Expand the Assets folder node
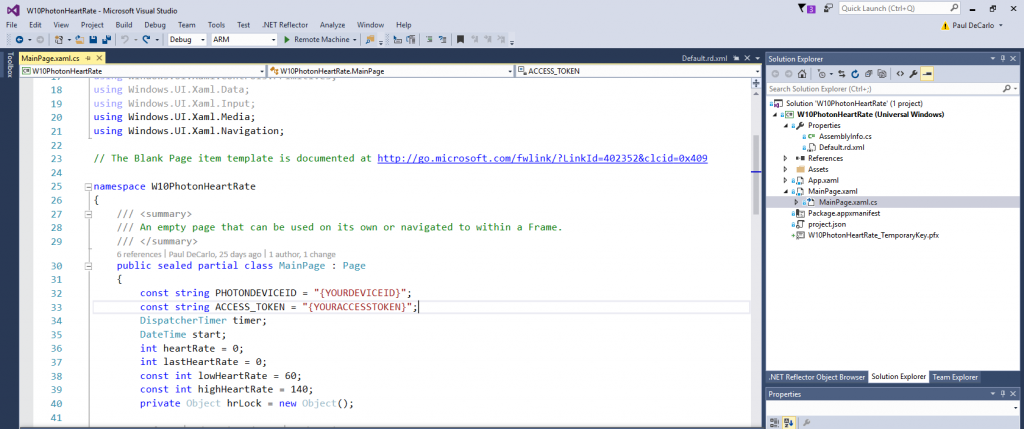1024x429 pixels. point(786,169)
